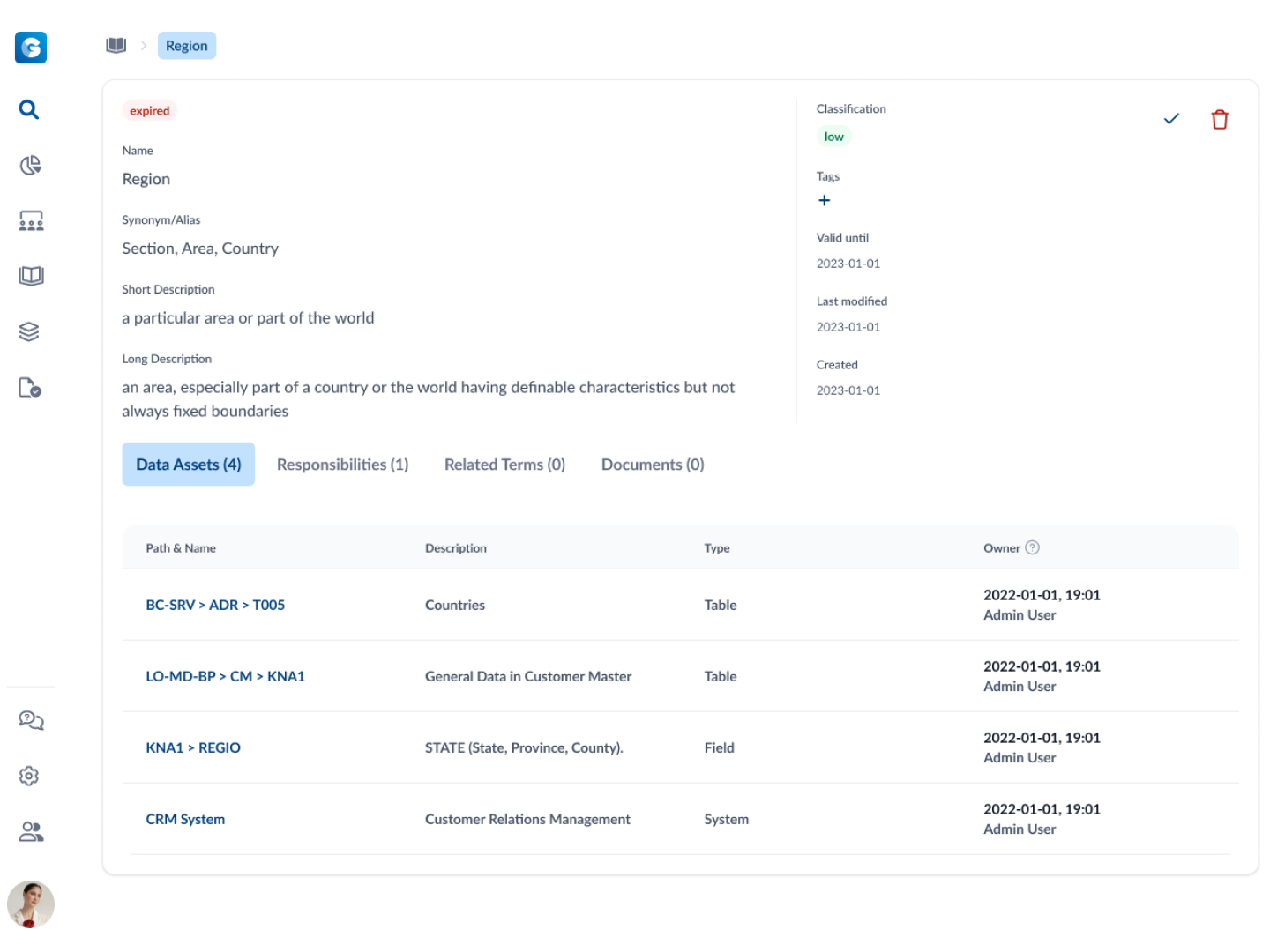1270x952 pixels.
Task: Click the Field type cell
Action: [720, 747]
